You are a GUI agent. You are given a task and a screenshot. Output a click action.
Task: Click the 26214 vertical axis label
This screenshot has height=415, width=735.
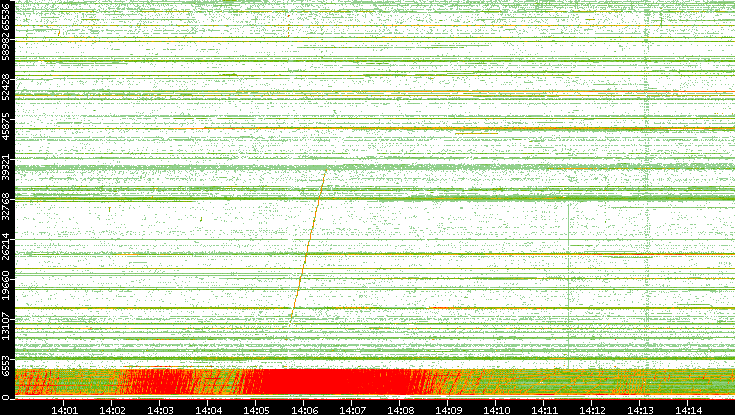[7, 246]
